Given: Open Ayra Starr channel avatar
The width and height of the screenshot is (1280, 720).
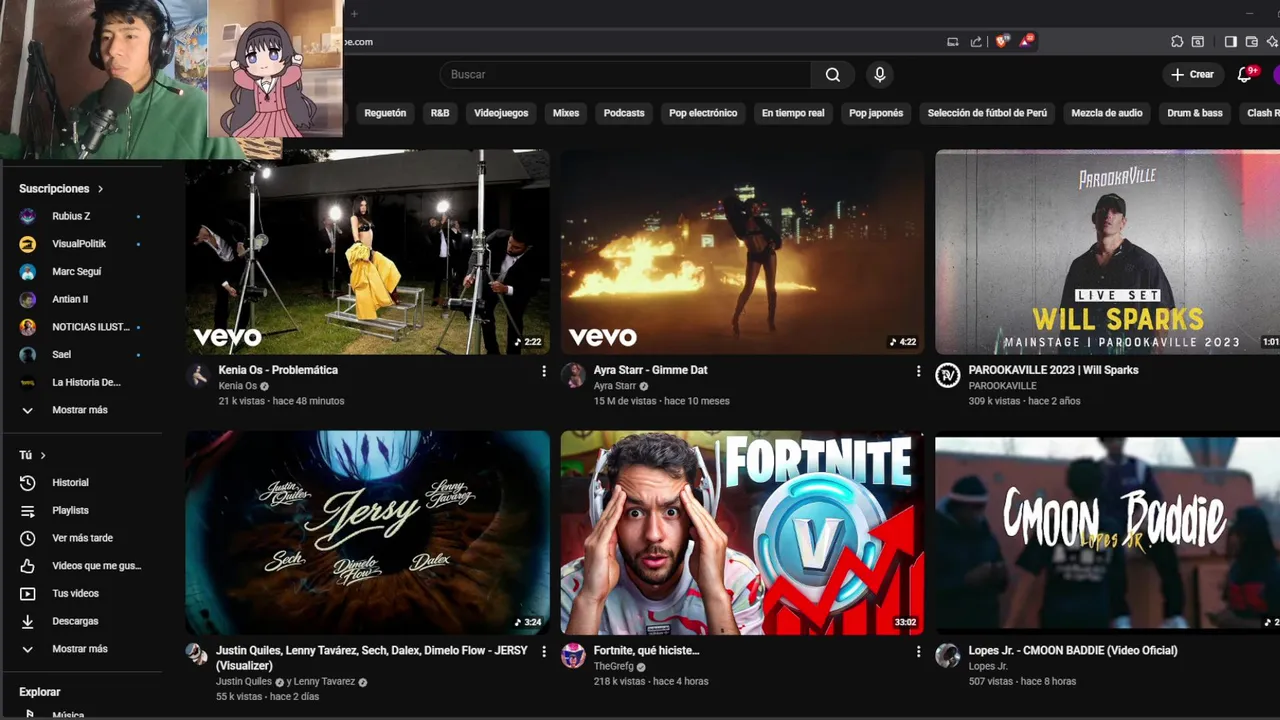Looking at the screenshot, I should (x=573, y=375).
